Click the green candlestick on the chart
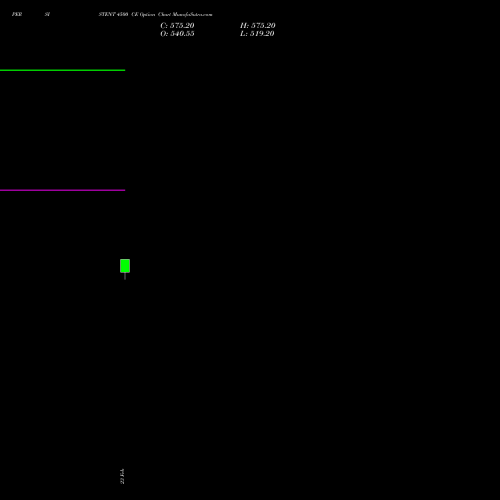 point(125,266)
